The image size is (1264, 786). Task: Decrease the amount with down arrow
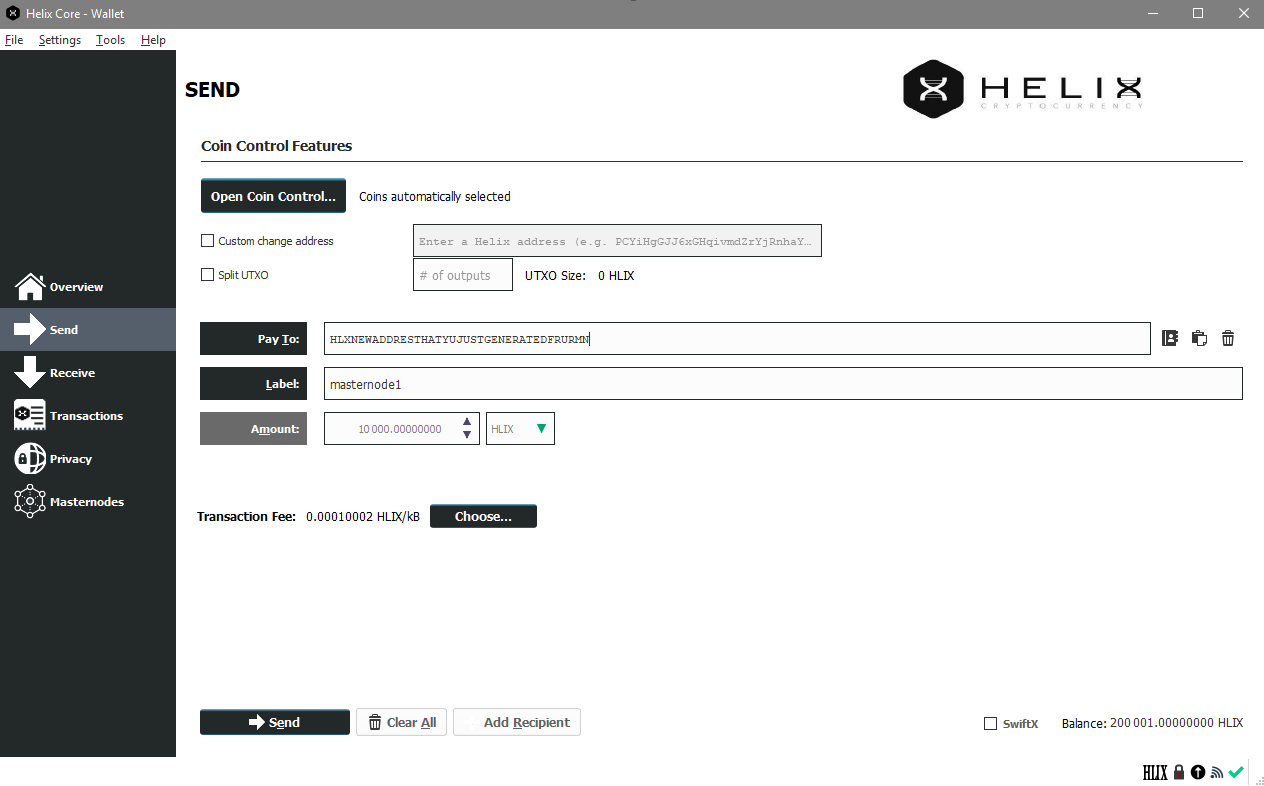tap(467, 435)
